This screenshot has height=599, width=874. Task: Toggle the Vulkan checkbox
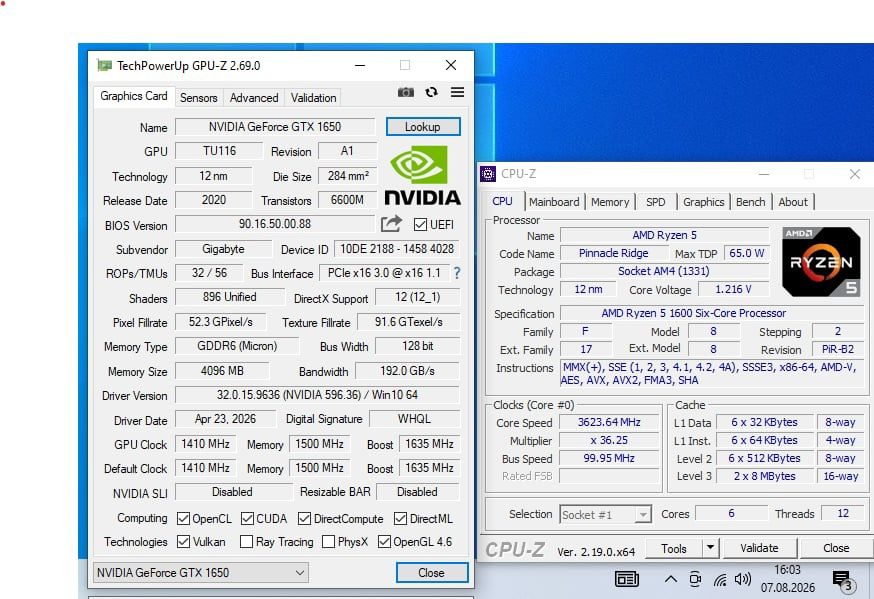(x=183, y=542)
